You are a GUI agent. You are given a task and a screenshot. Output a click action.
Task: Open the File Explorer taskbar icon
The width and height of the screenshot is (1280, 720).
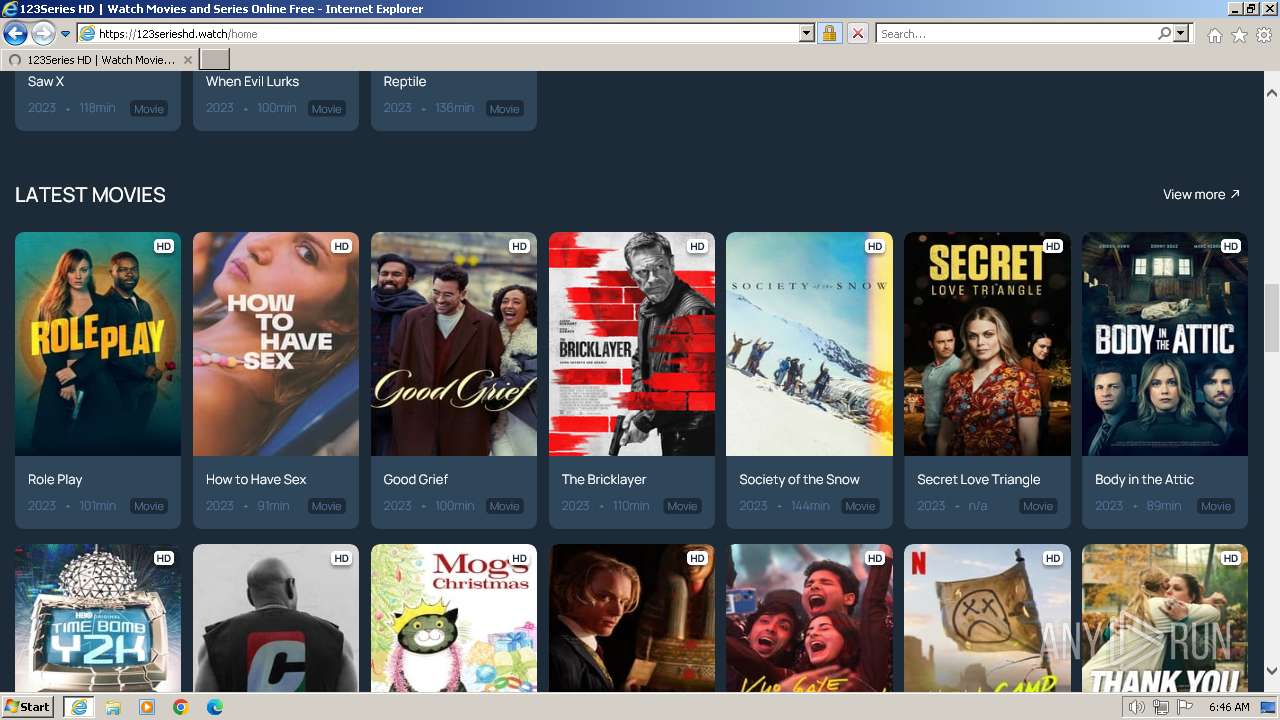(113, 707)
